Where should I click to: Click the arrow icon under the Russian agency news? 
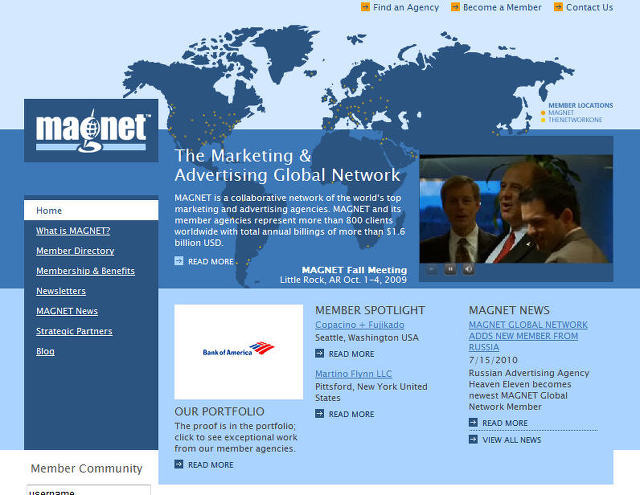point(473,422)
